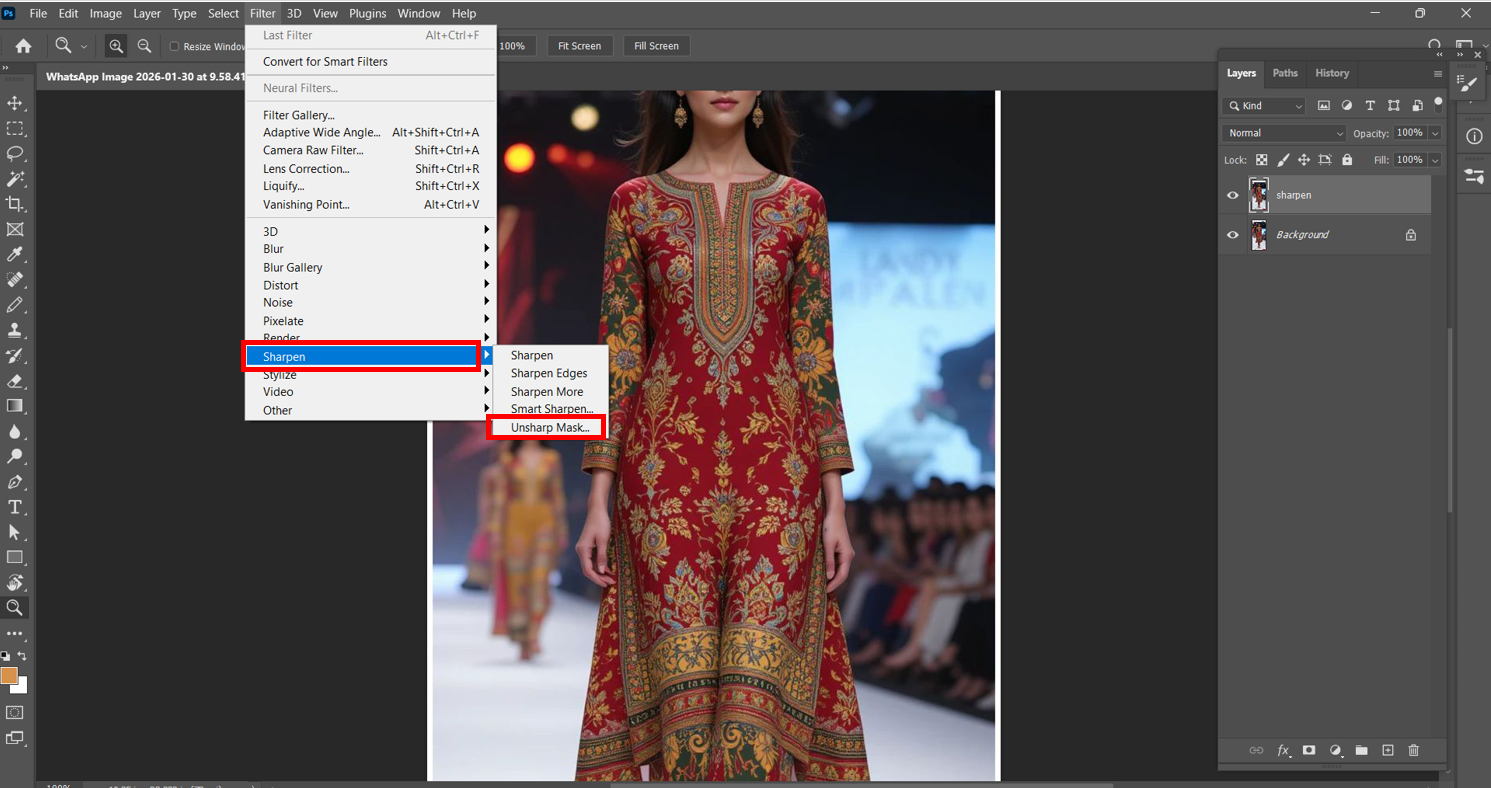Click the Fit Screen button

tap(579, 46)
